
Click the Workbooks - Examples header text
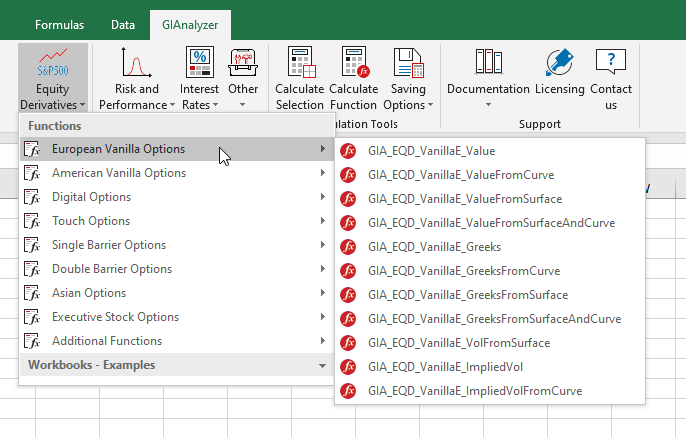91,365
